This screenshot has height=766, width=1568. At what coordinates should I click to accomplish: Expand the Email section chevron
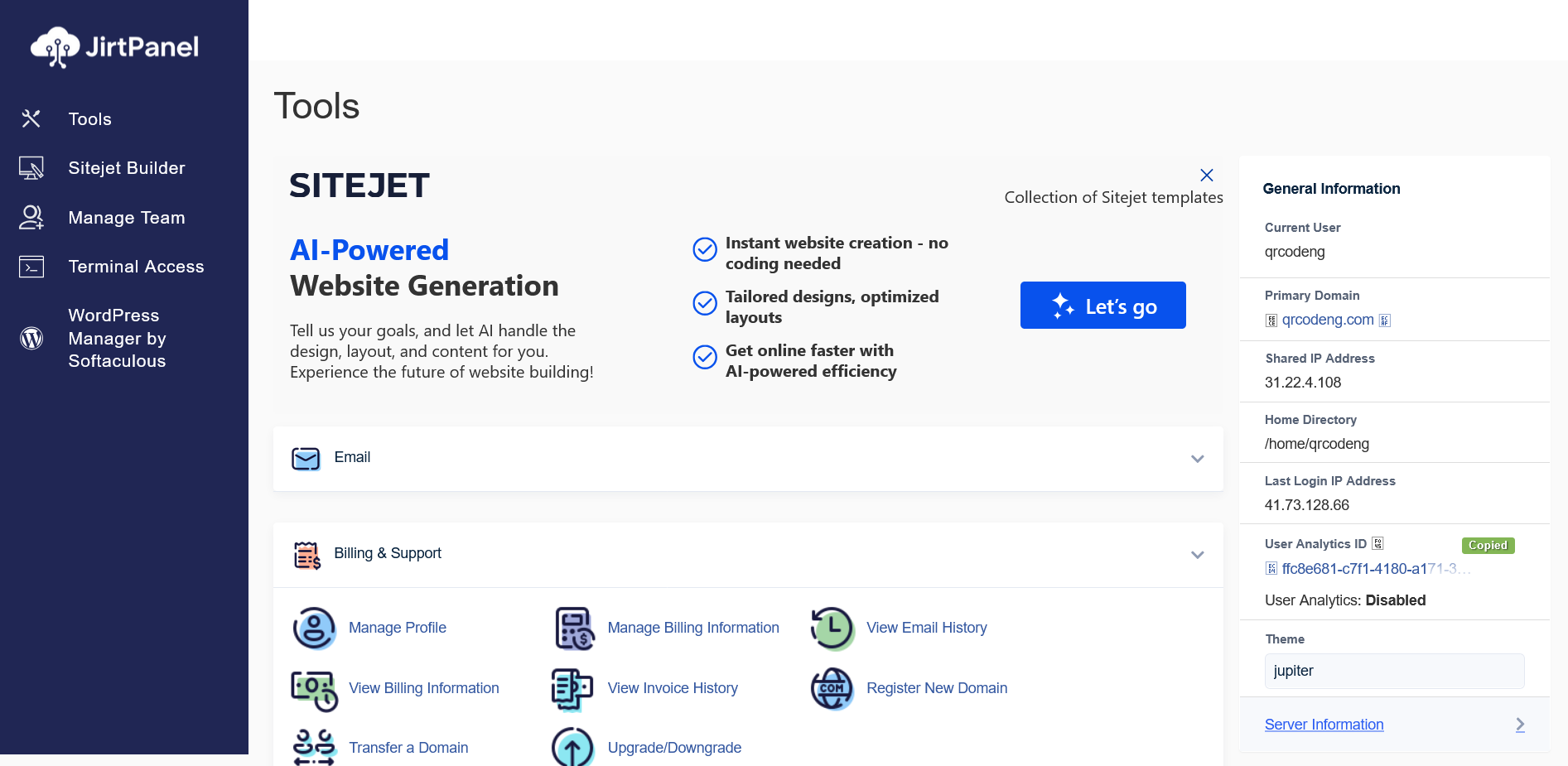pos(1197,459)
